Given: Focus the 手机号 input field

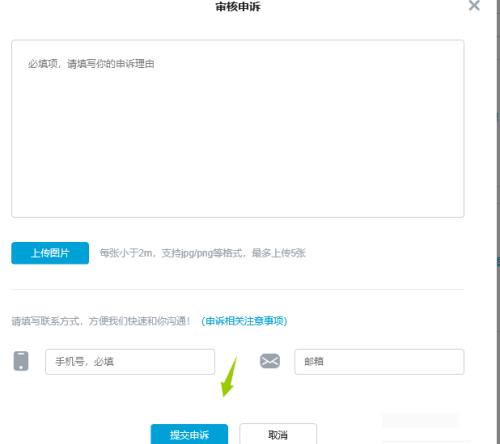Looking at the screenshot, I should pyautogui.click(x=130, y=362).
